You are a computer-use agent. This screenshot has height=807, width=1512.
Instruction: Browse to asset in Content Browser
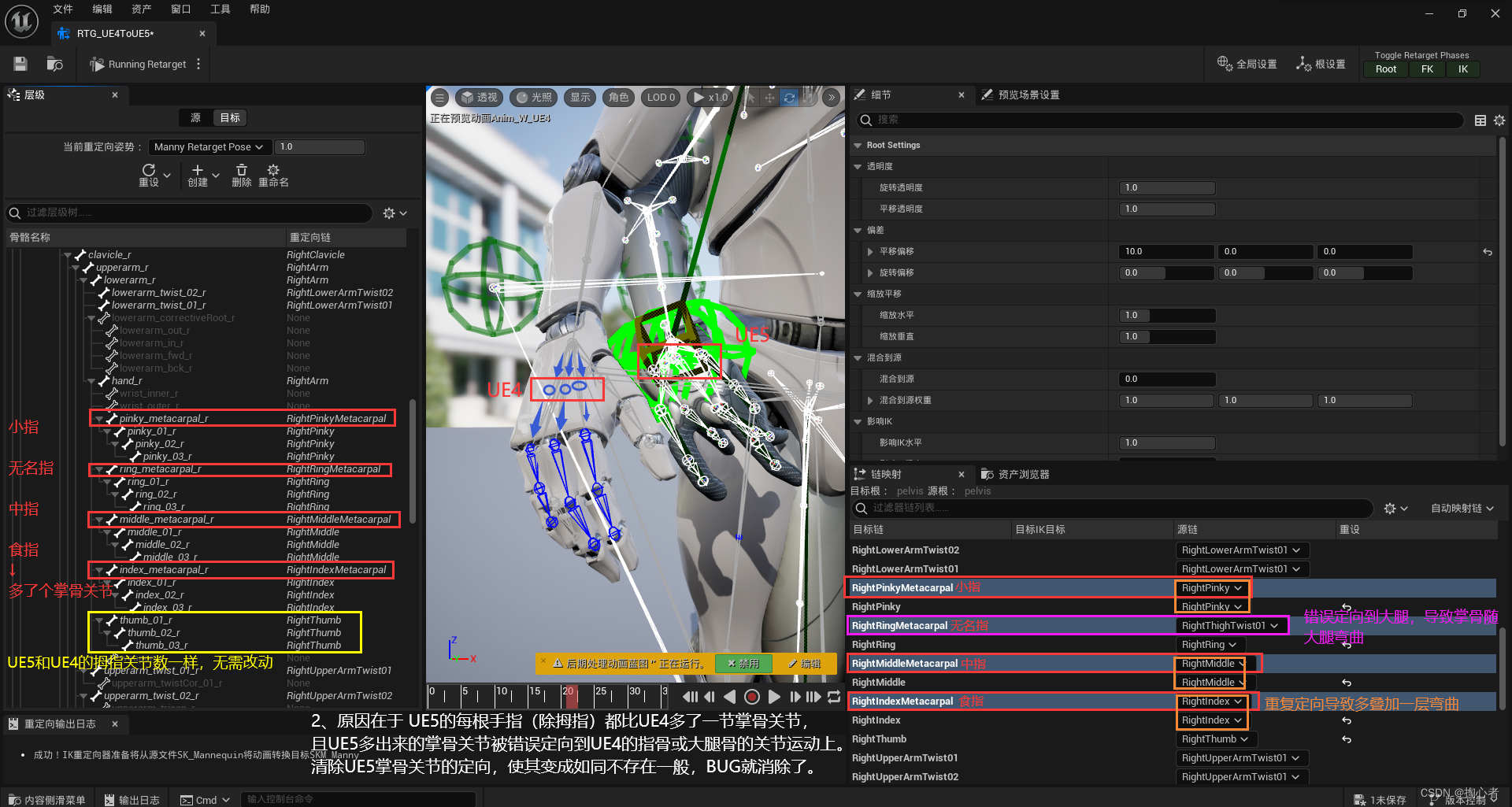point(54,64)
